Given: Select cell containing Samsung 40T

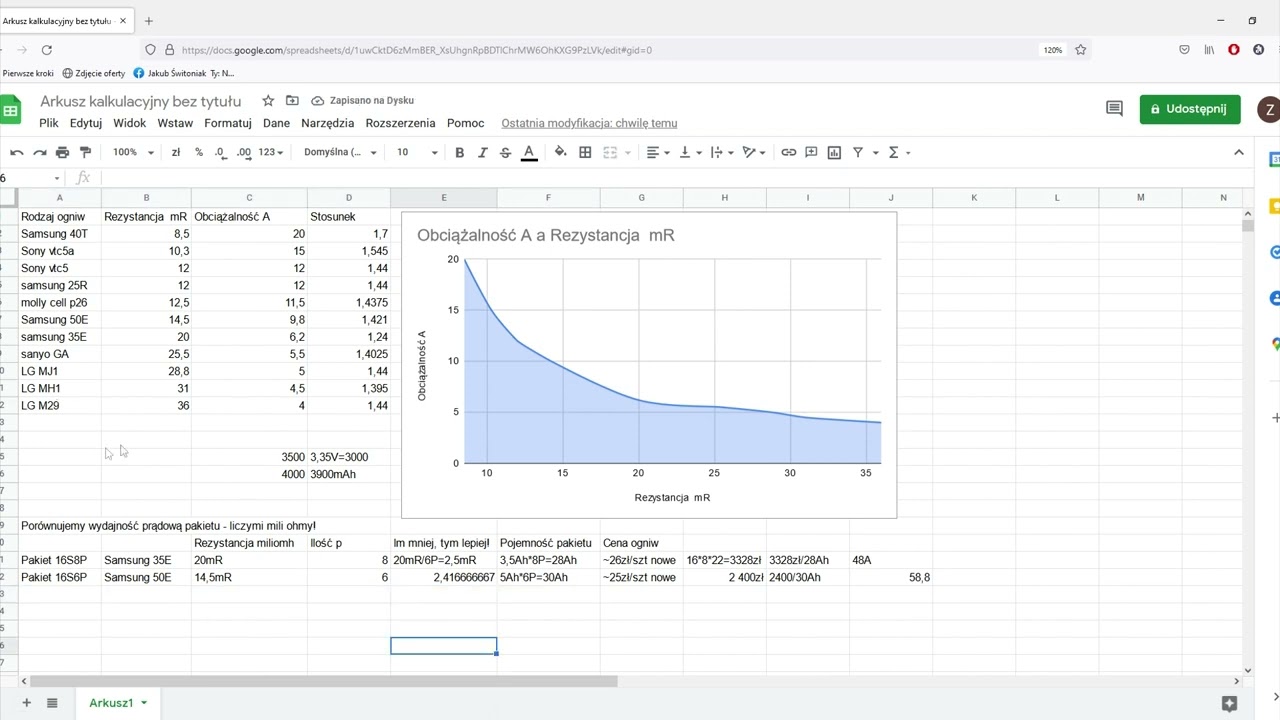Looking at the screenshot, I should pyautogui.click(x=60, y=234).
